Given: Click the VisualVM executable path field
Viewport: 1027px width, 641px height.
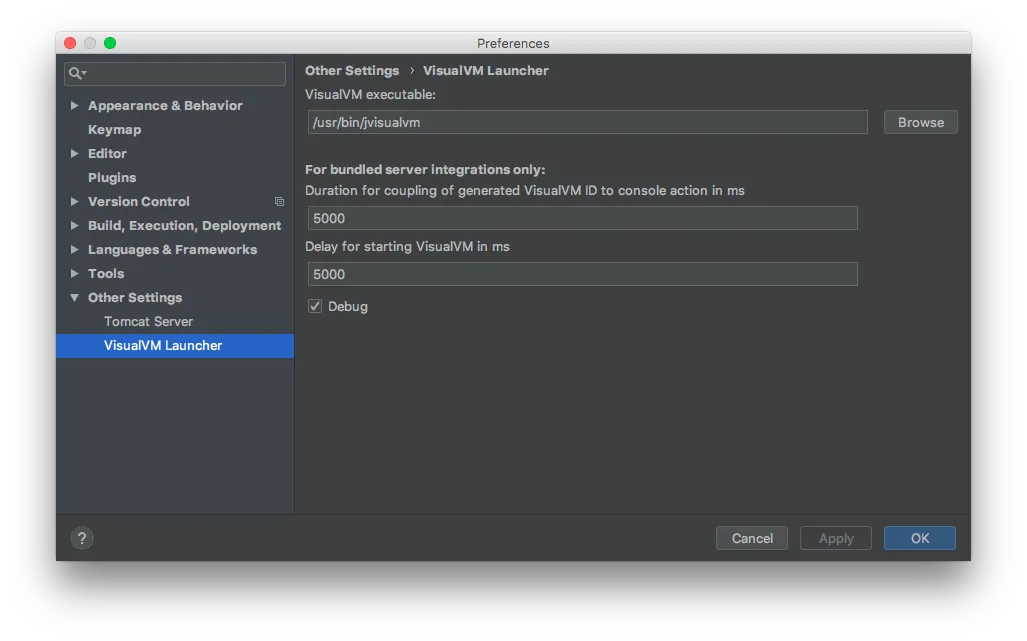Looking at the screenshot, I should [x=588, y=122].
